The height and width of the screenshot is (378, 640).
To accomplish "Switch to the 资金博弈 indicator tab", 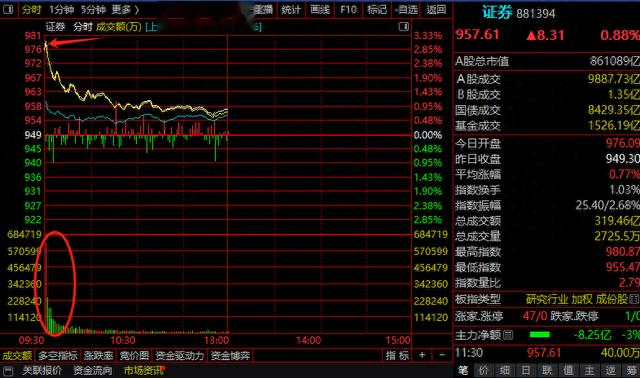I will [230, 356].
